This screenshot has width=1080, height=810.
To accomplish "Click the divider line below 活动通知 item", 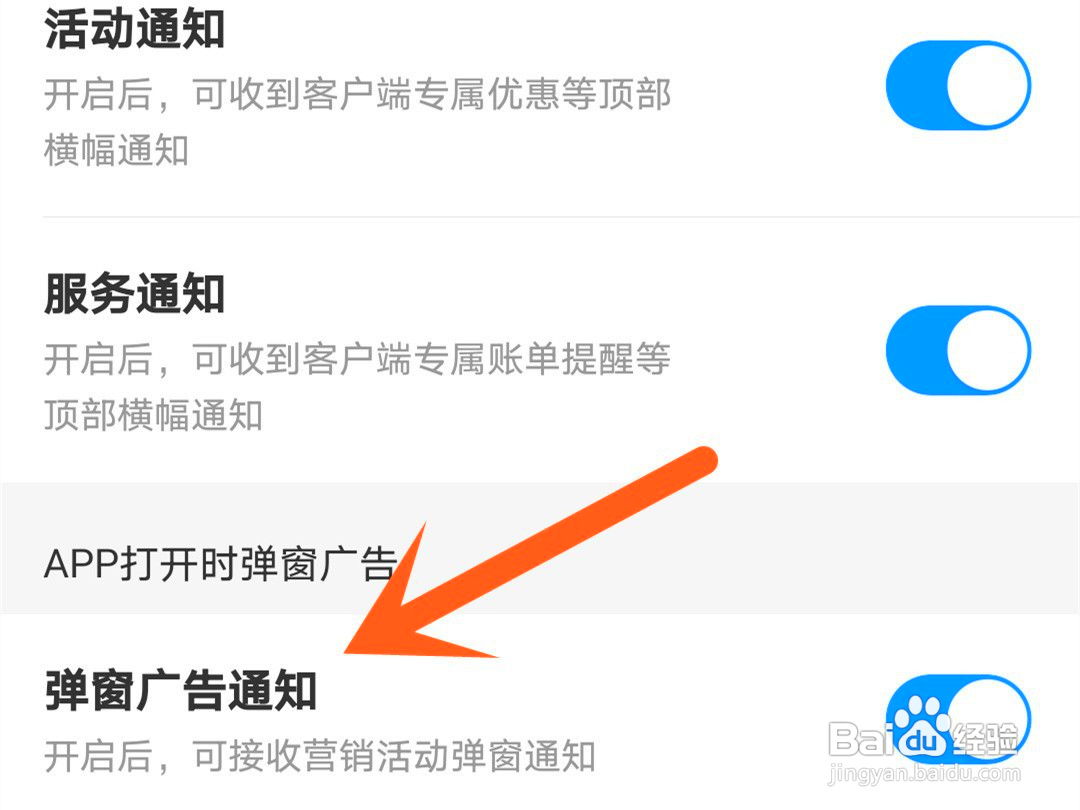I will point(561,216).
